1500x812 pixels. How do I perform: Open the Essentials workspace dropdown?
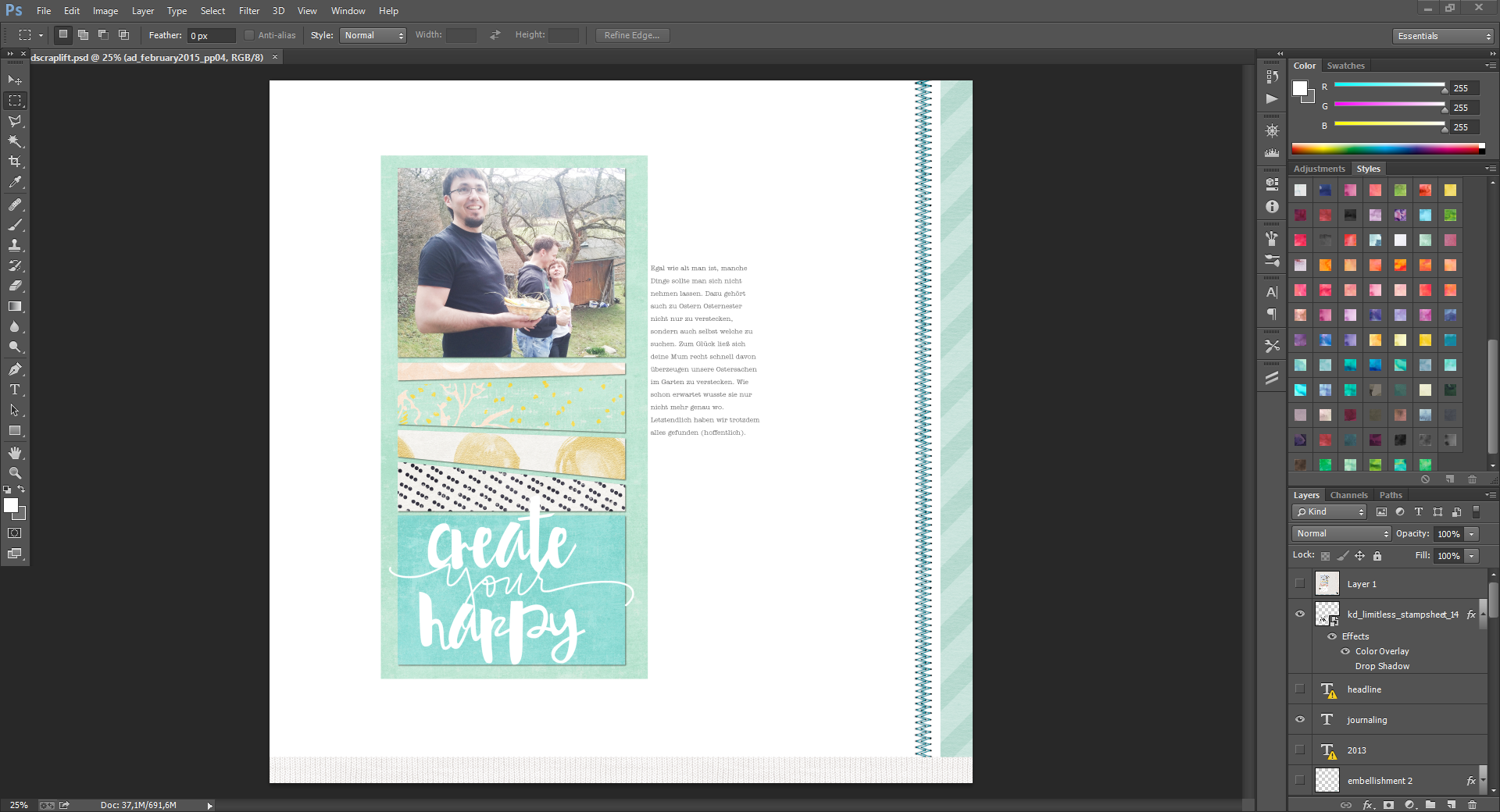(x=1443, y=36)
